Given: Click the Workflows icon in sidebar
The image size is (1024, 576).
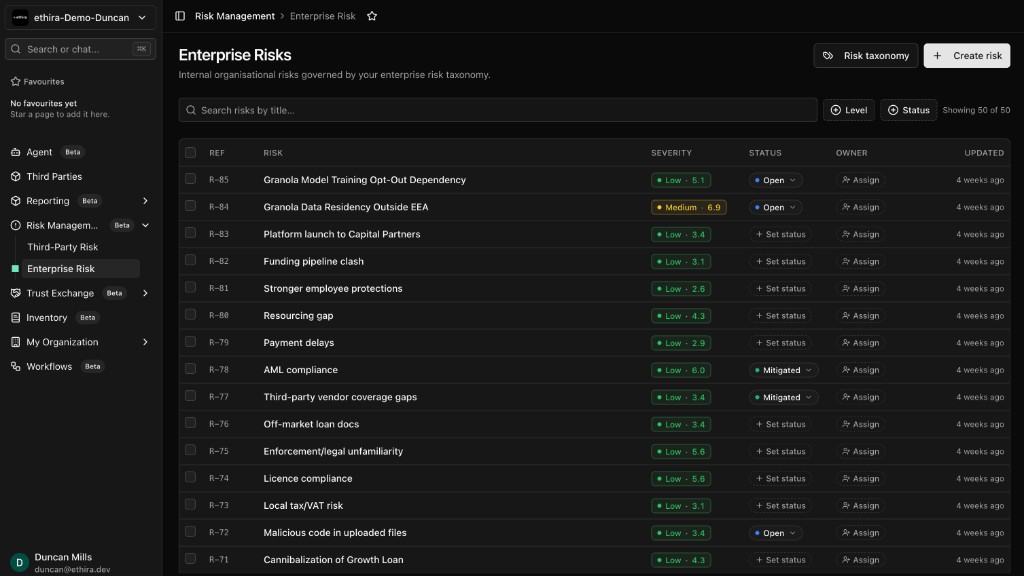Looking at the screenshot, I should click(16, 366).
